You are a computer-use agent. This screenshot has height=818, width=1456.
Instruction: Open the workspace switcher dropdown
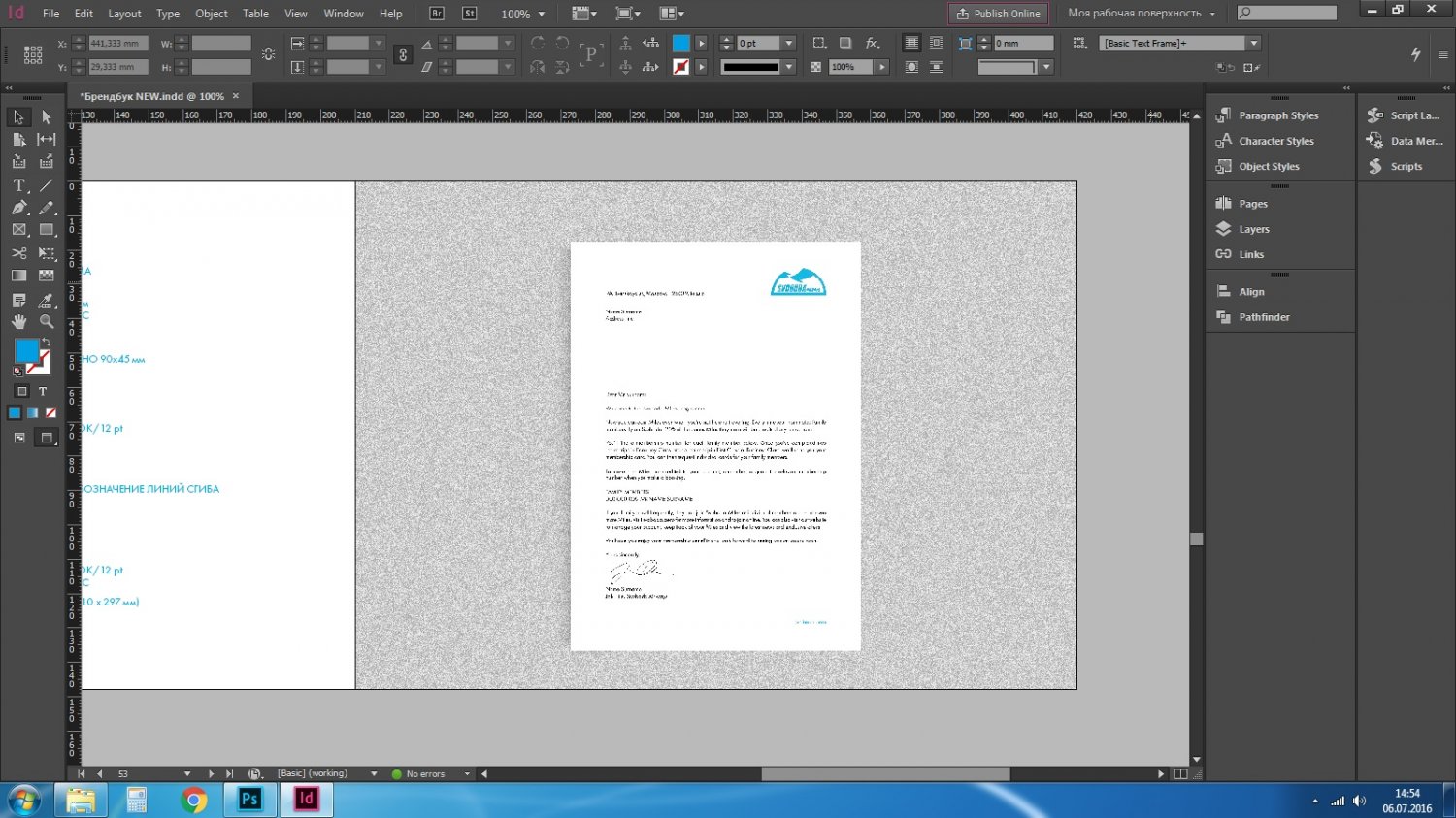[1142, 14]
